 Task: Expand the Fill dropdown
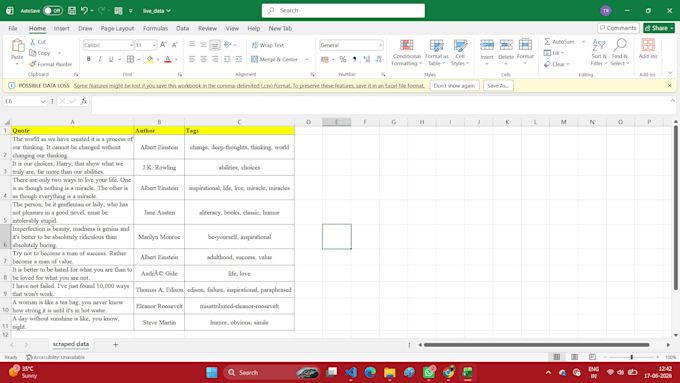[x=562, y=53]
